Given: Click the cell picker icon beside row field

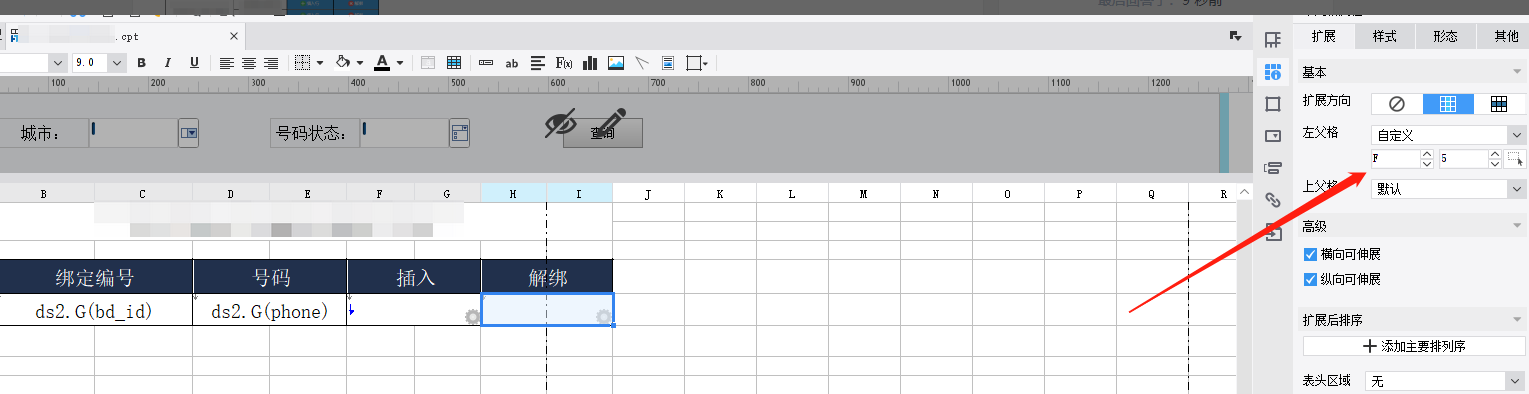Looking at the screenshot, I should coord(1516,159).
